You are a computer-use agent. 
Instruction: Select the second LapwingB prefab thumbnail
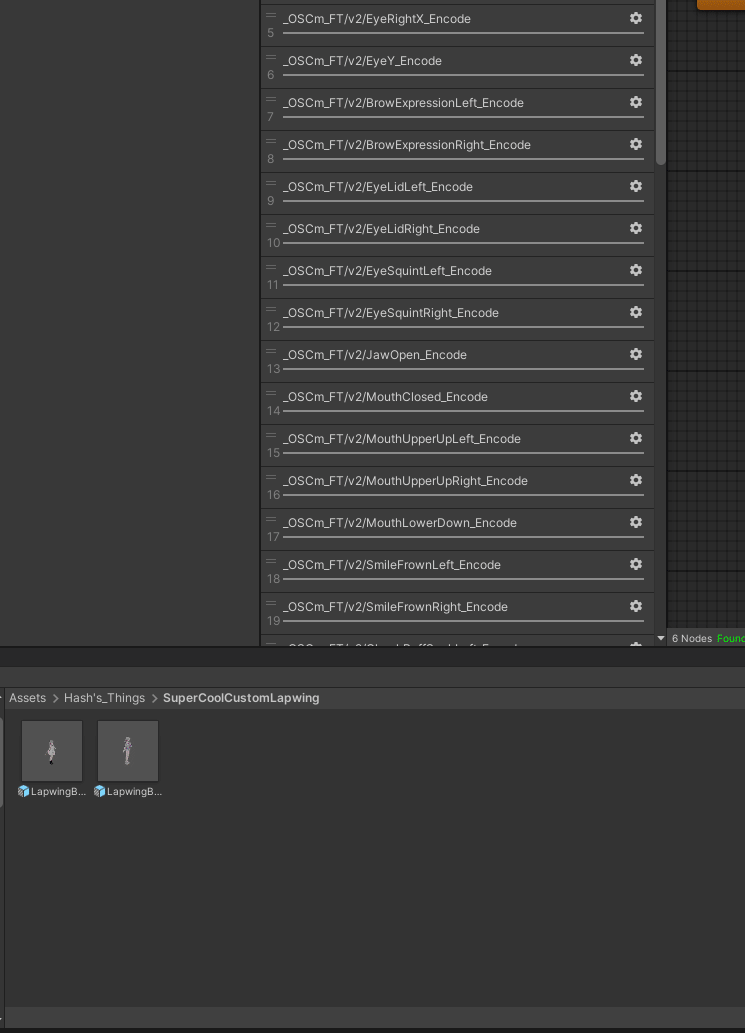click(128, 751)
